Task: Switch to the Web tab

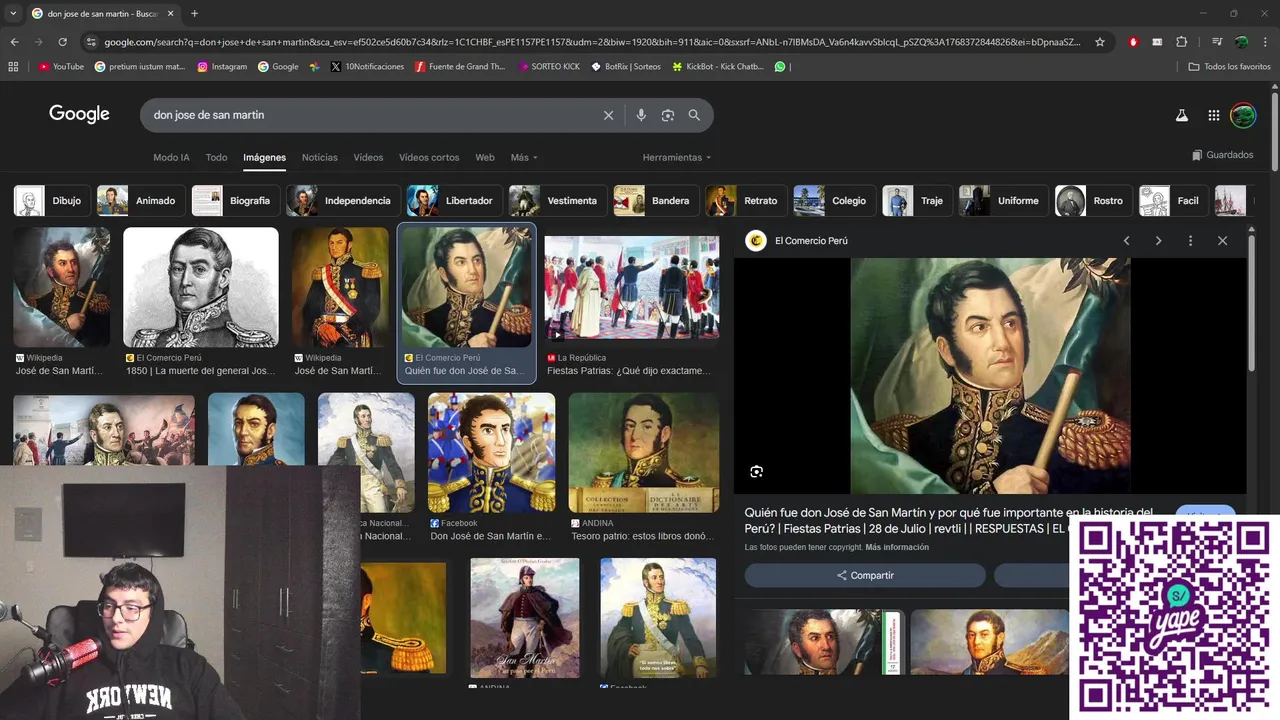Action: (485, 157)
